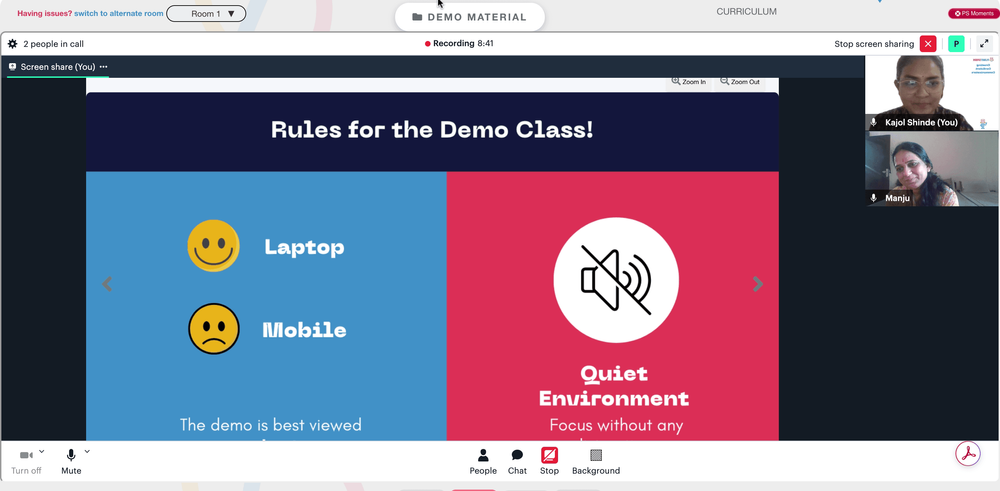This screenshot has height=491, width=1000.
Task: Select the Screen share (You) tab
Action: (x=57, y=67)
